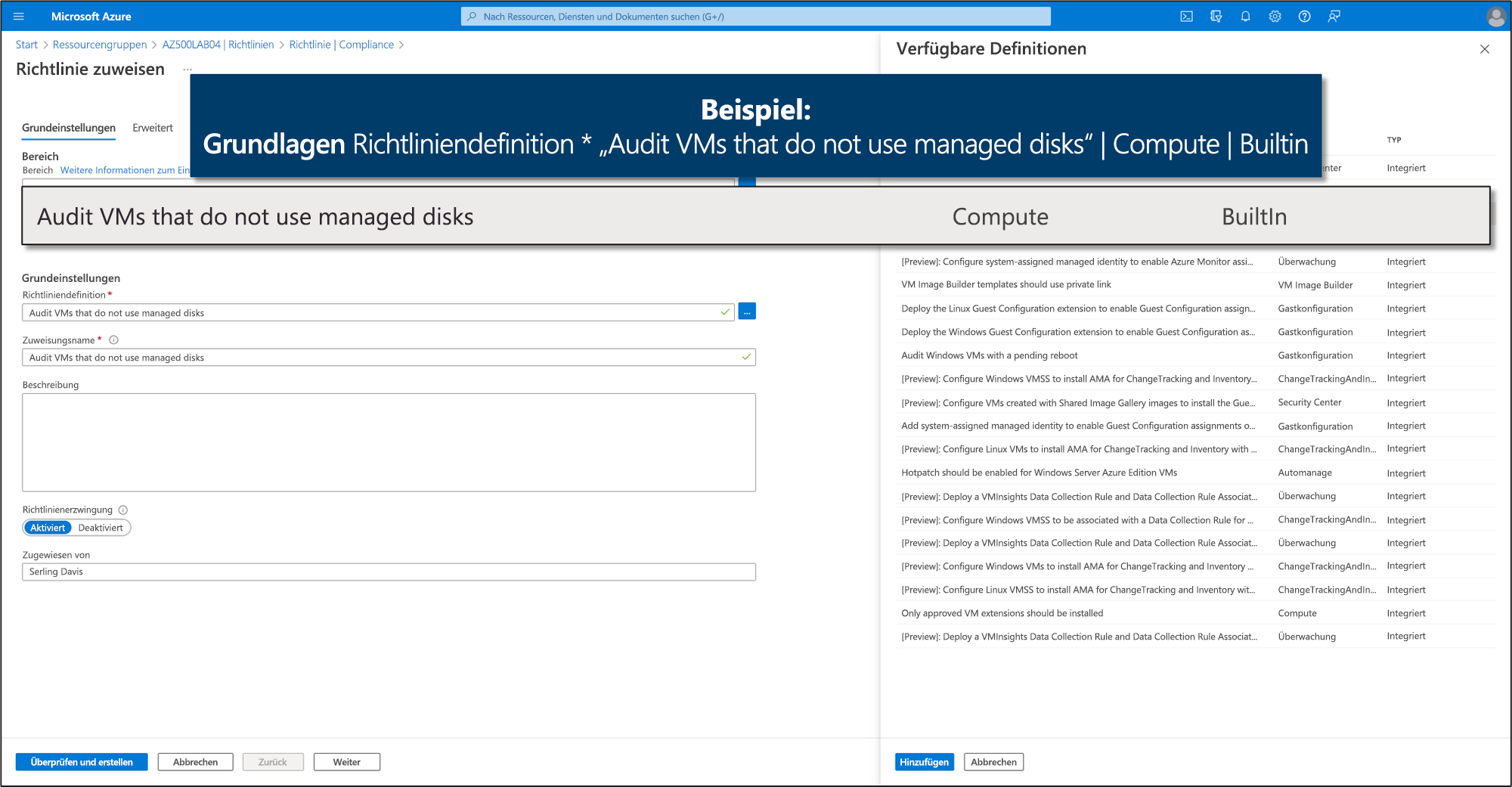
Task: Open the Azure portal hamburger menu
Action: [x=19, y=17]
